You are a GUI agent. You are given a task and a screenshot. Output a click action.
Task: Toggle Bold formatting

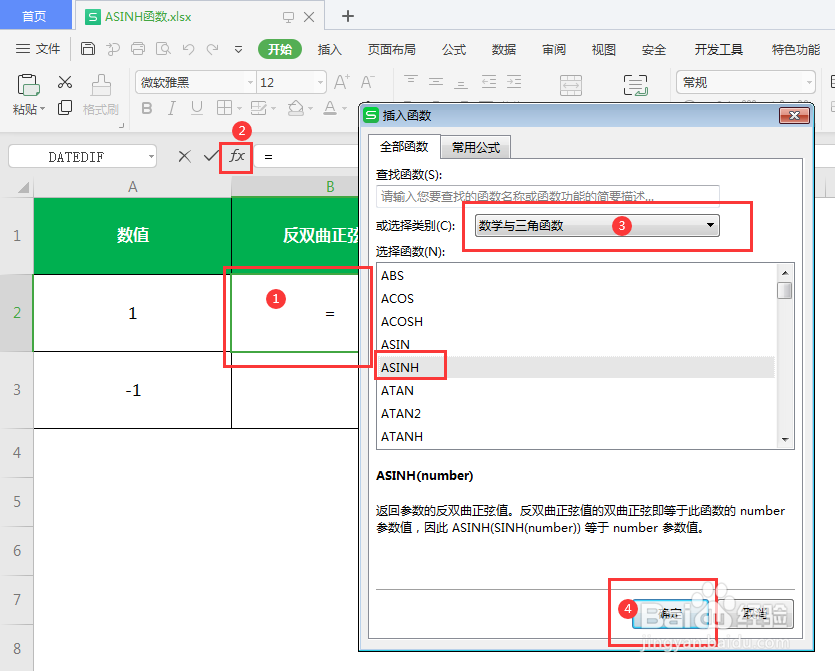pos(147,109)
